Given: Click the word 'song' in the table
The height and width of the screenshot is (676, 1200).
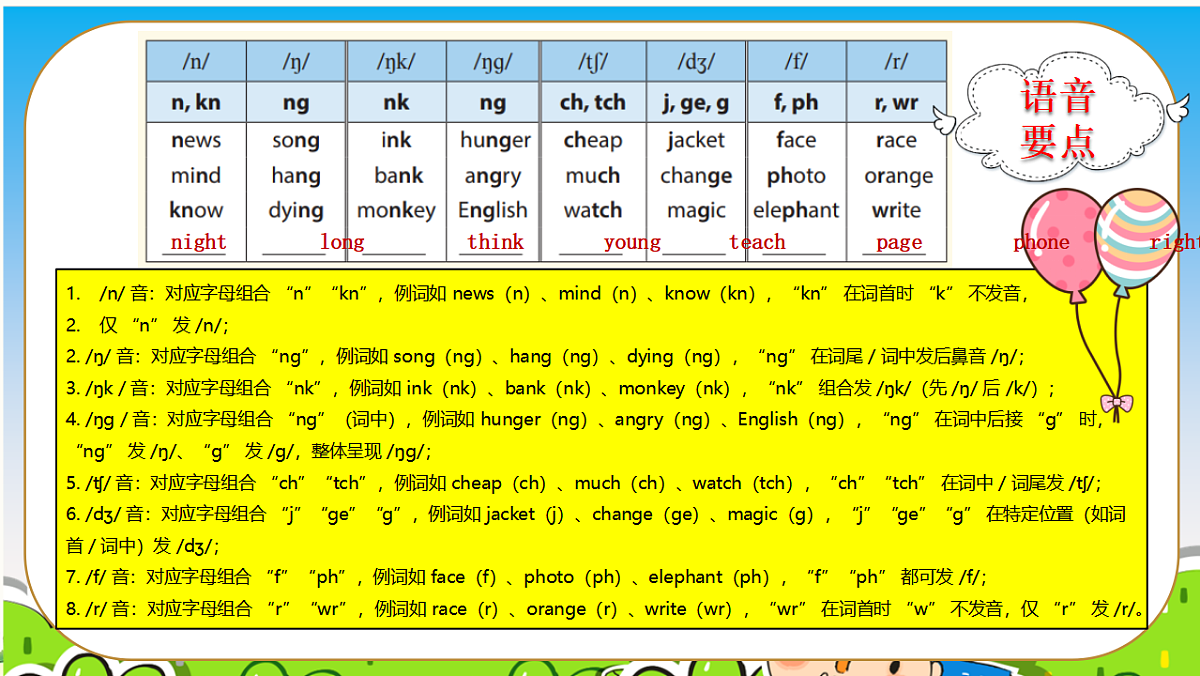Looking at the screenshot, I should click(296, 141).
